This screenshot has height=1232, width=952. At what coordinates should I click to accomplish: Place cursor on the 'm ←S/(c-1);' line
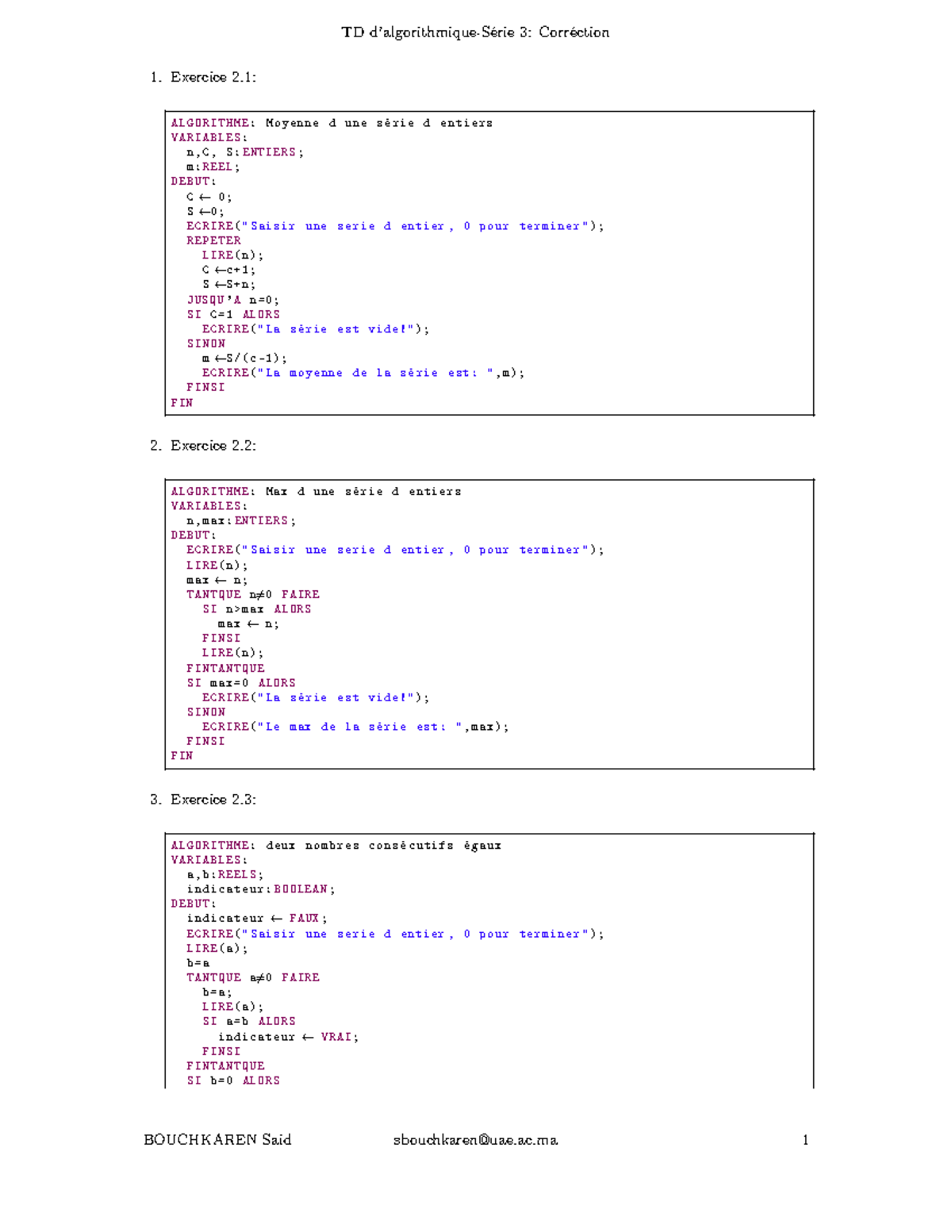244,358
